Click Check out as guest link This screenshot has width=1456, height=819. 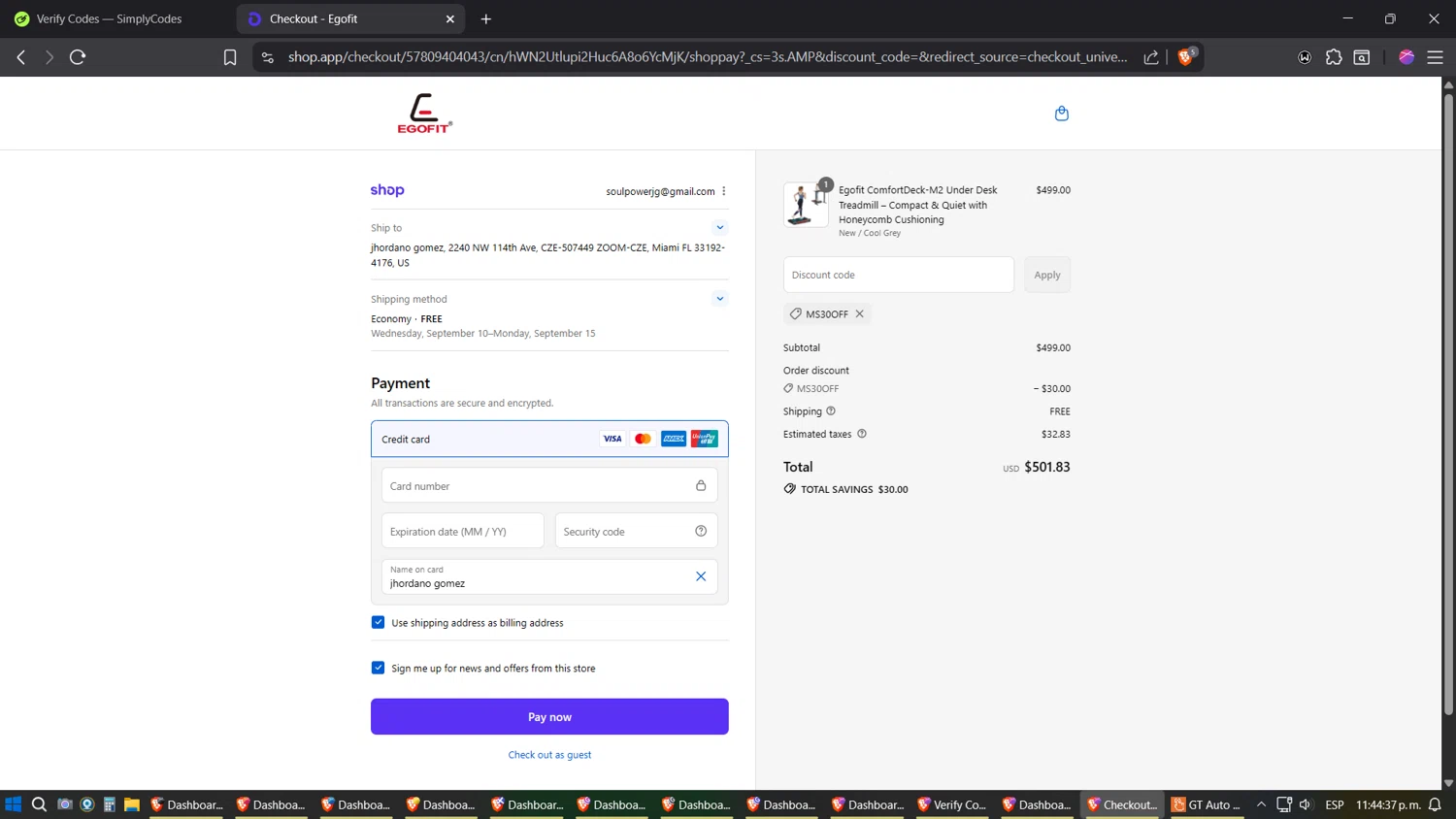tap(549, 754)
